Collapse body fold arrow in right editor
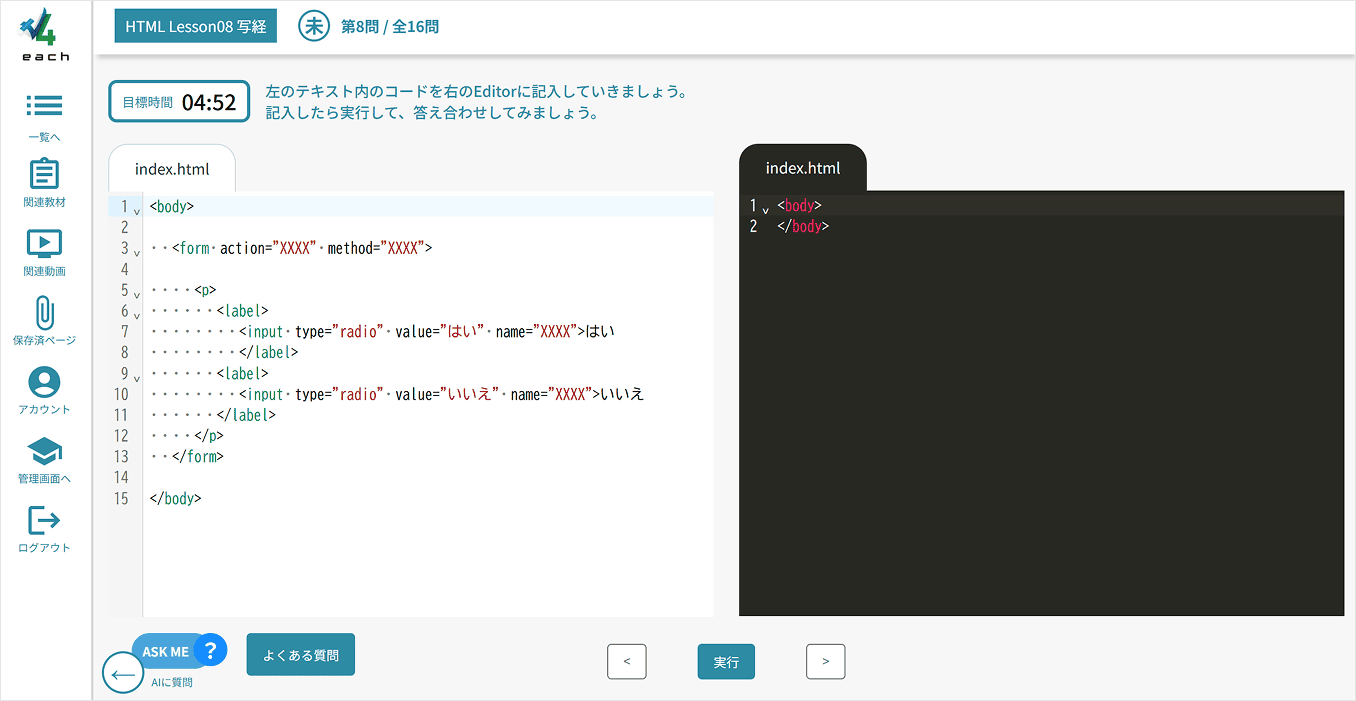The height and width of the screenshot is (701, 1356). (766, 210)
